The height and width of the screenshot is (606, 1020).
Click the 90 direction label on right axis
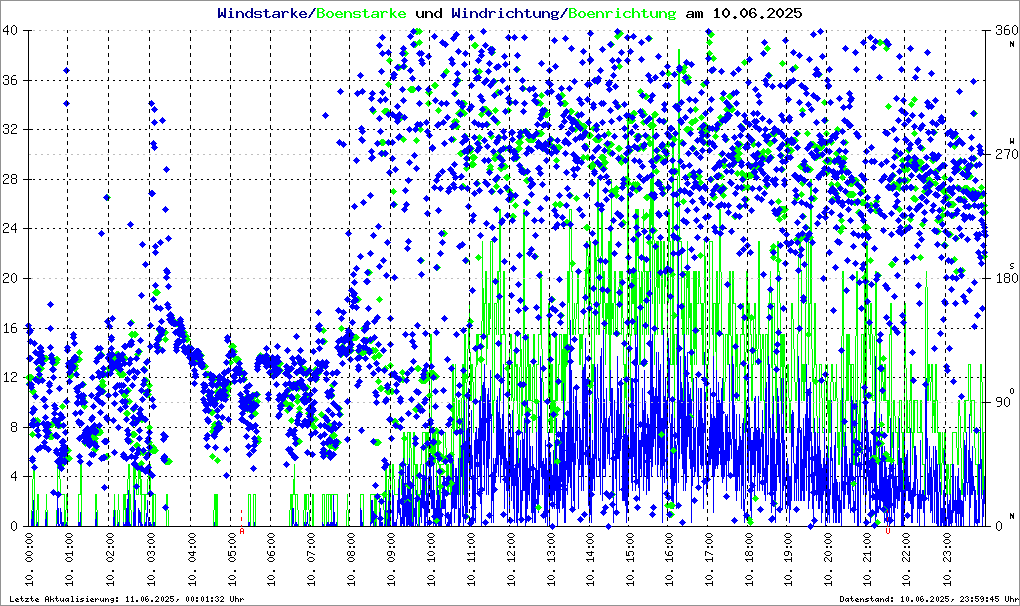pyautogui.click(x=1001, y=402)
